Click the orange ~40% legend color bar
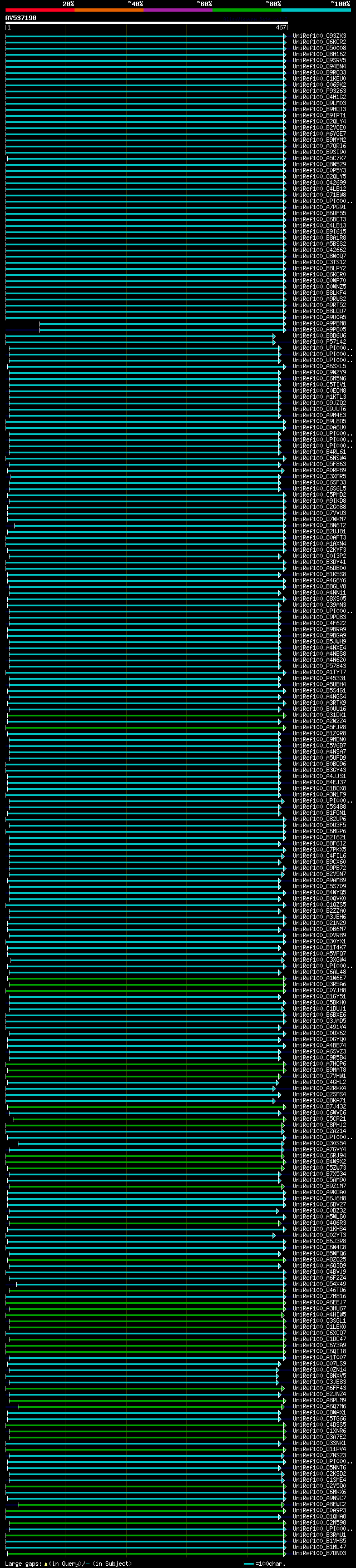Screen dimensions: 356x1568 (x=109, y=10)
